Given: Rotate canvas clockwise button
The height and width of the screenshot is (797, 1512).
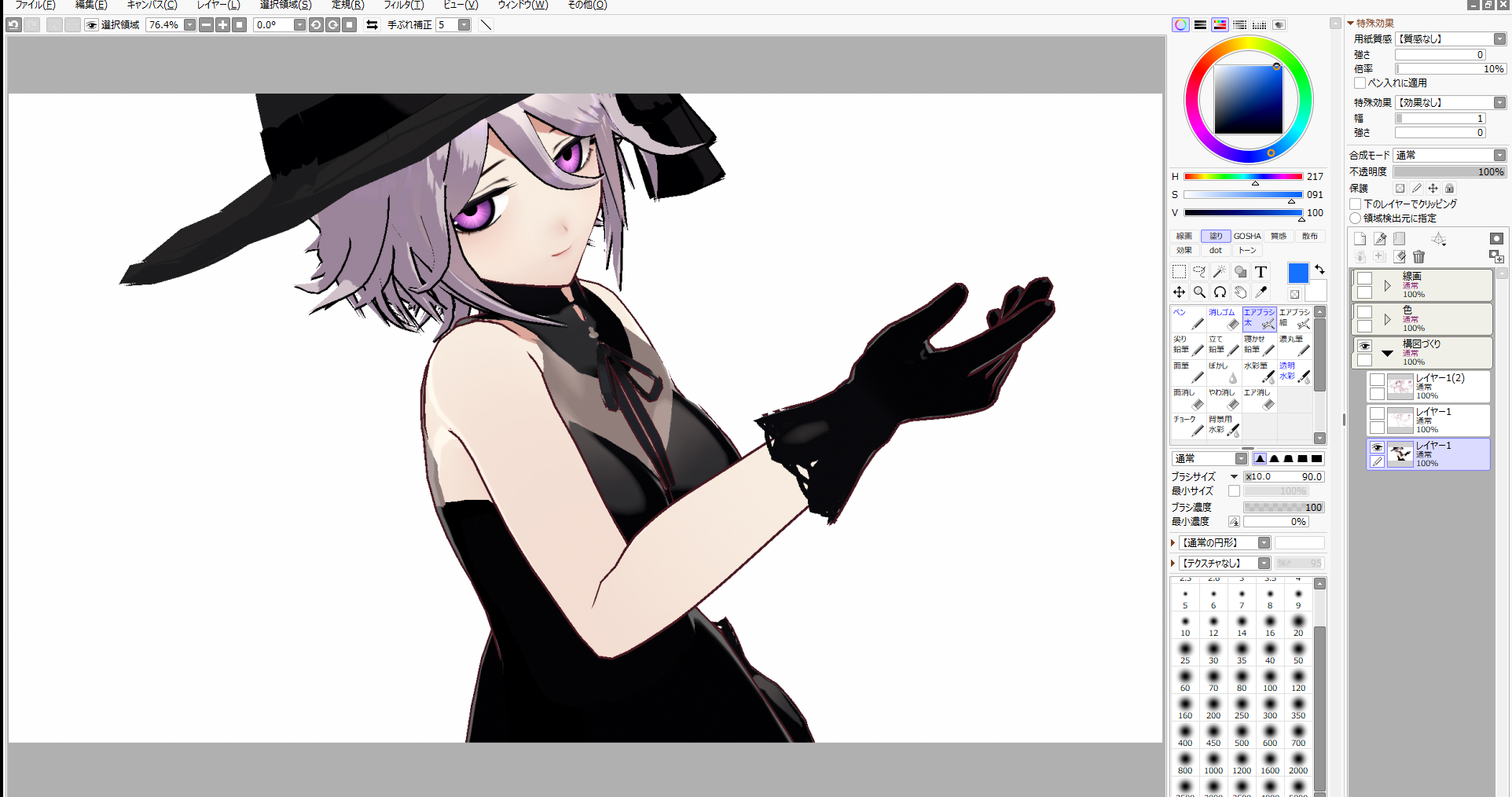Looking at the screenshot, I should [333, 25].
